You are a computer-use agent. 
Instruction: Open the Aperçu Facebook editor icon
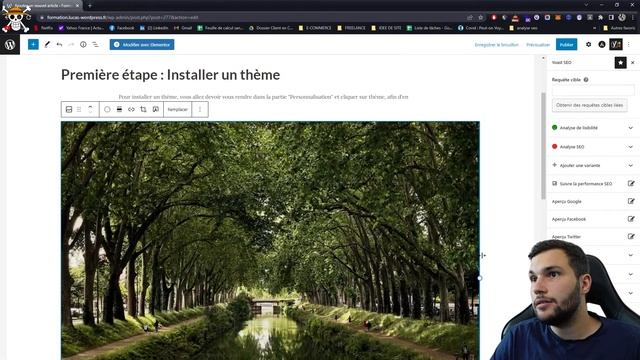631,219
